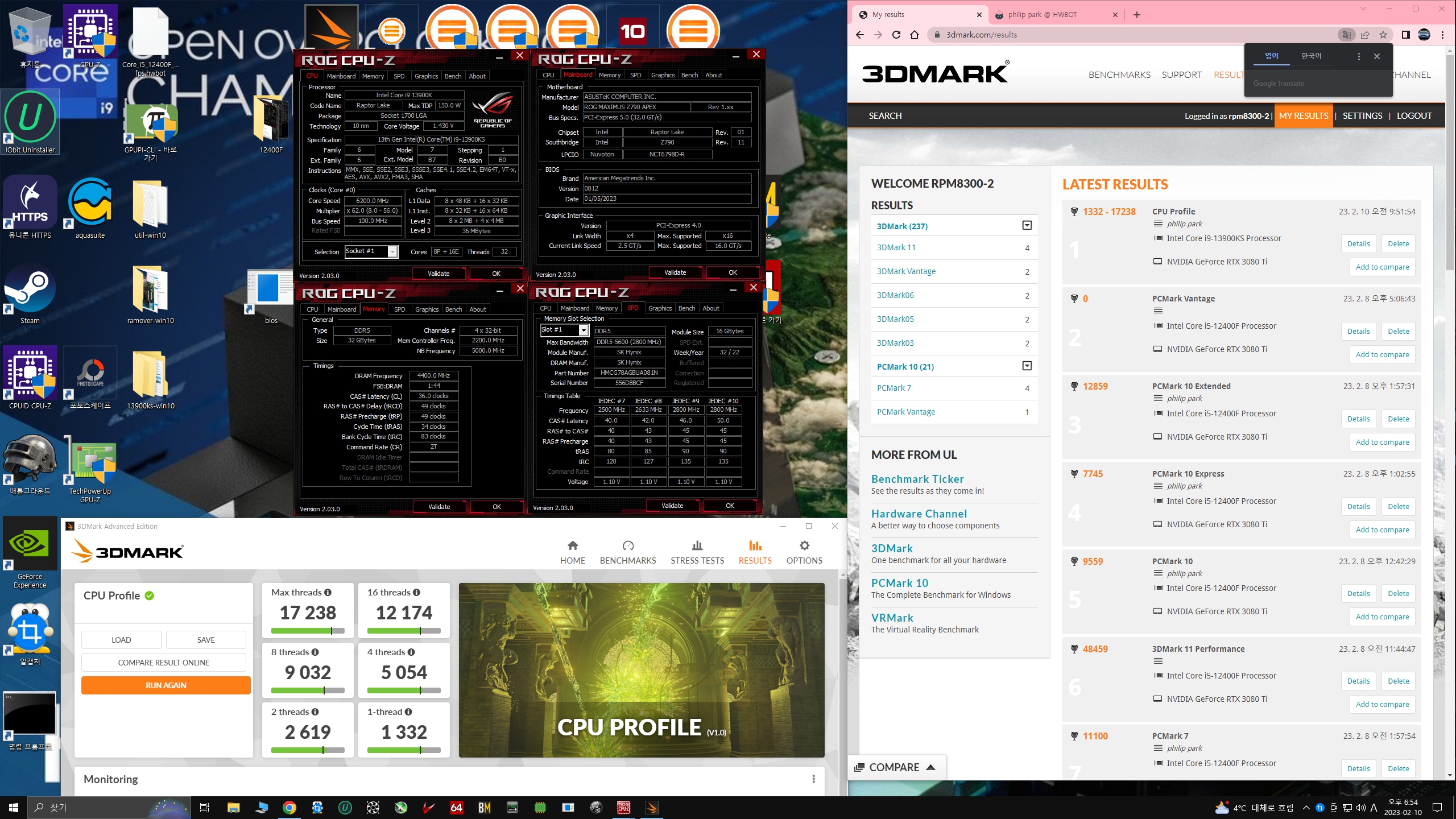Add PCMark 10 Extended result to compare

[1383, 442]
